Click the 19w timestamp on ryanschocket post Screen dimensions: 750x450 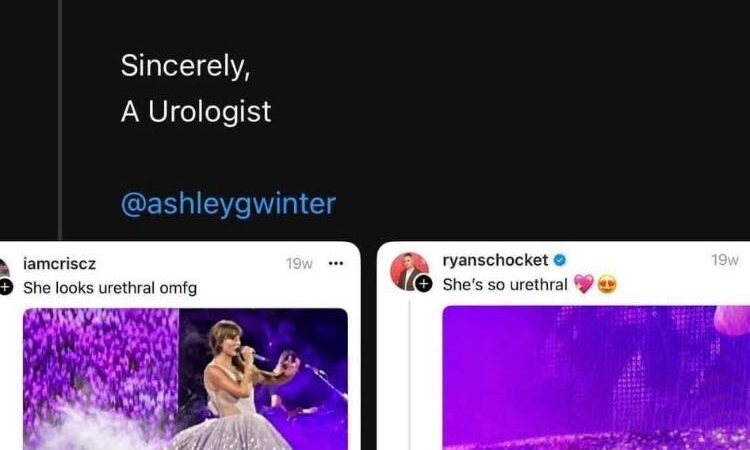(x=725, y=260)
